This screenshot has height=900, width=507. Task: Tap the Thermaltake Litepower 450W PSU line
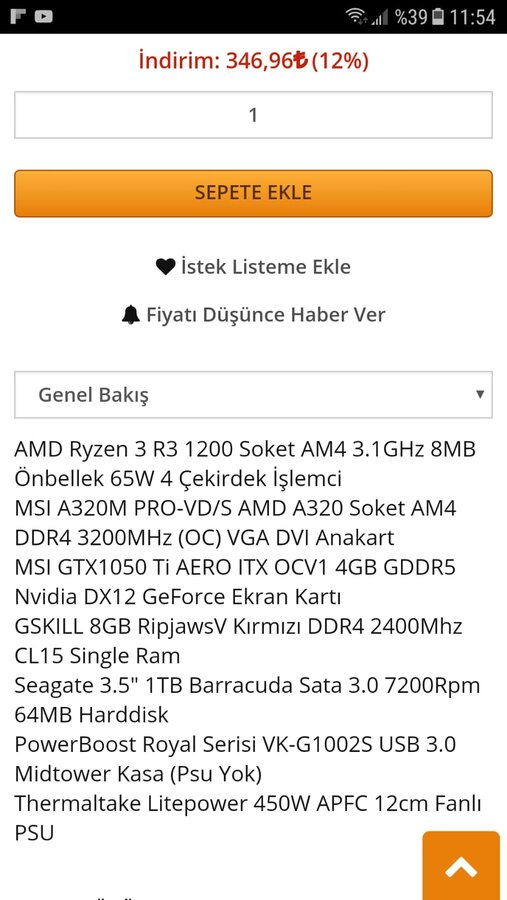pyautogui.click(x=248, y=818)
